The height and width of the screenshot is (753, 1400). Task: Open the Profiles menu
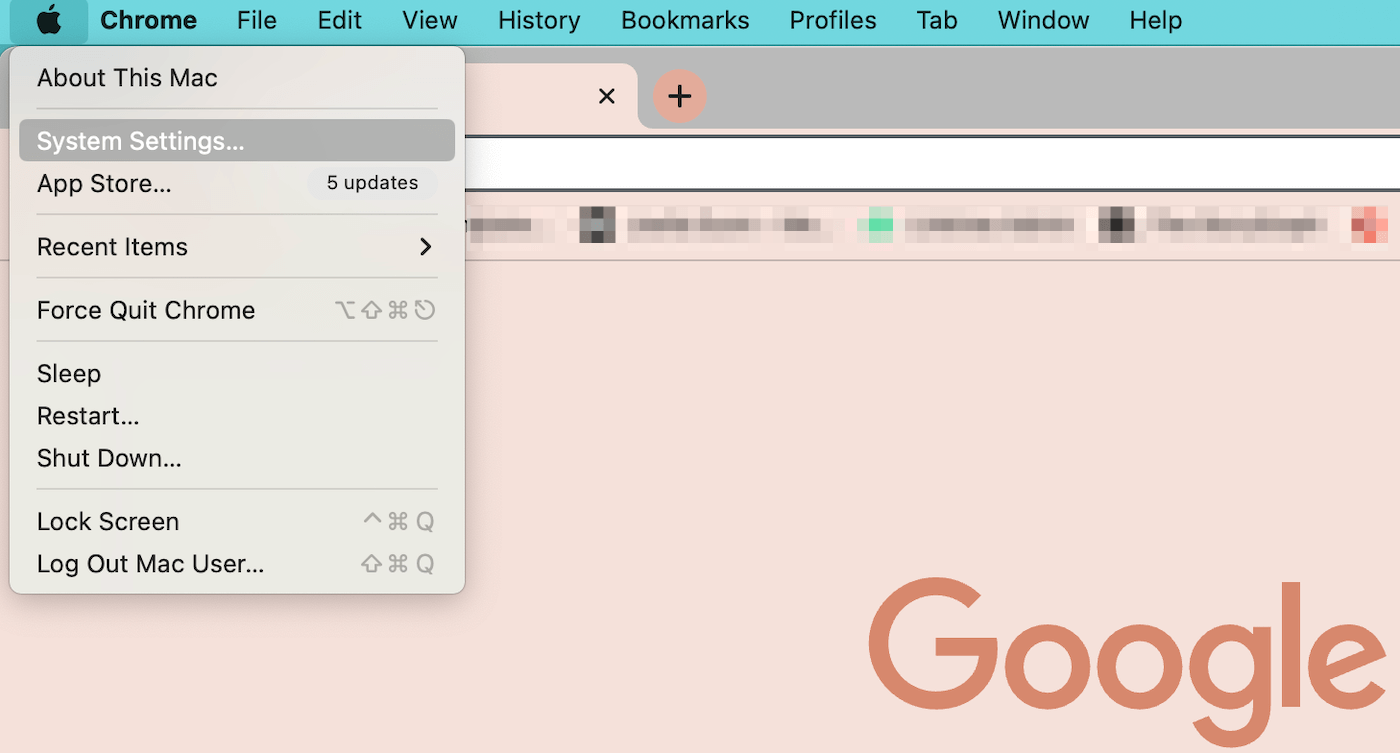(x=833, y=21)
